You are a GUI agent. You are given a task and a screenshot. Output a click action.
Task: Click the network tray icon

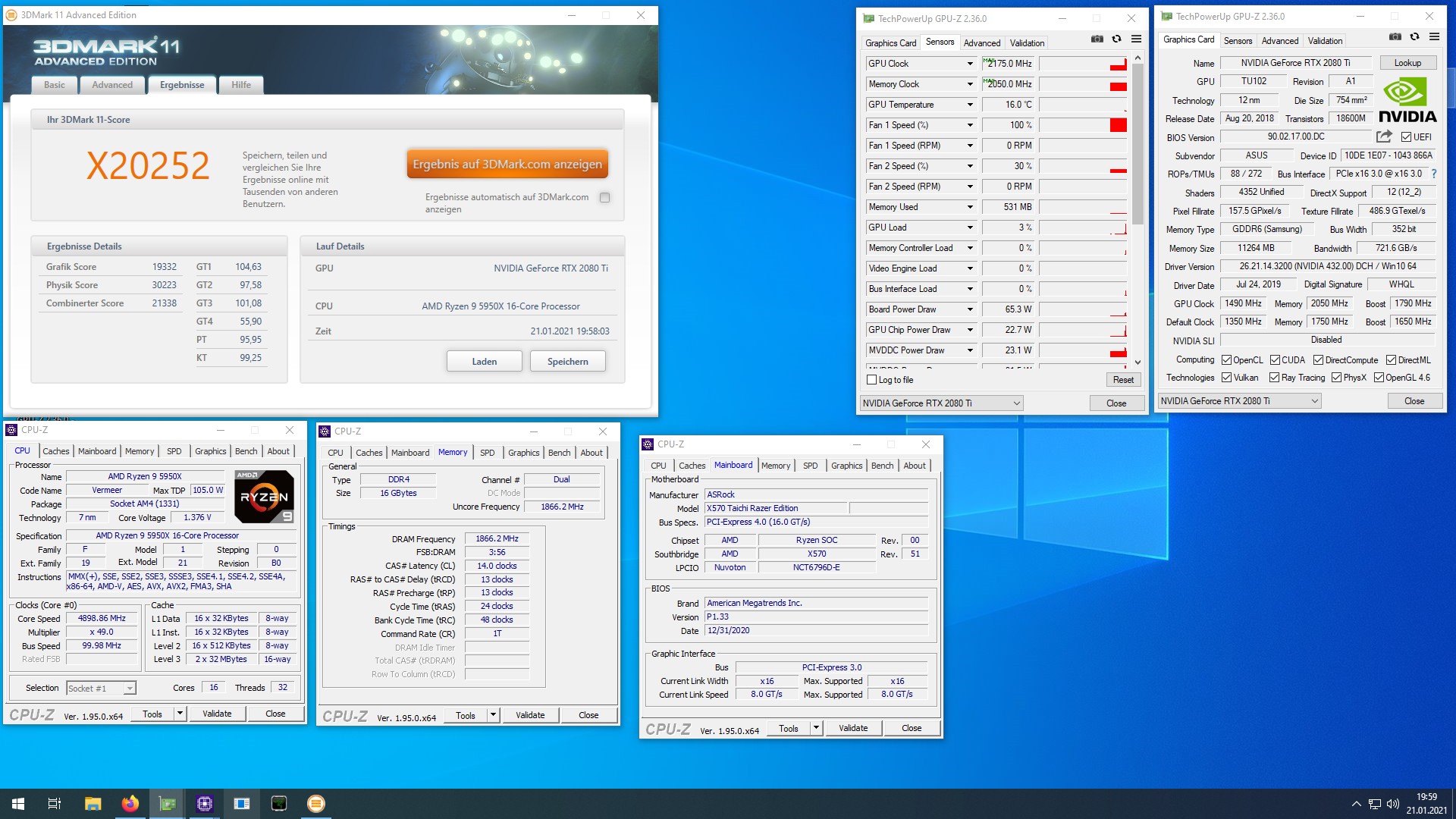(x=1374, y=804)
